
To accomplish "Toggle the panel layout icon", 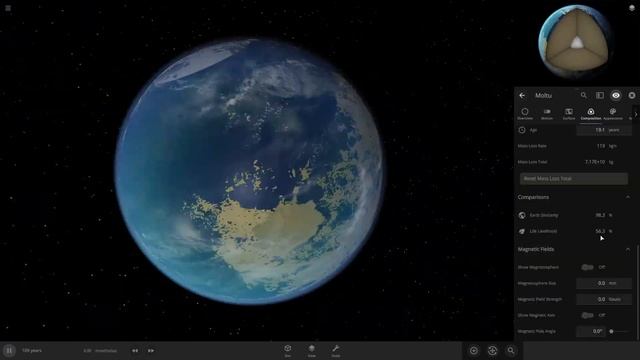I will tap(600, 95).
